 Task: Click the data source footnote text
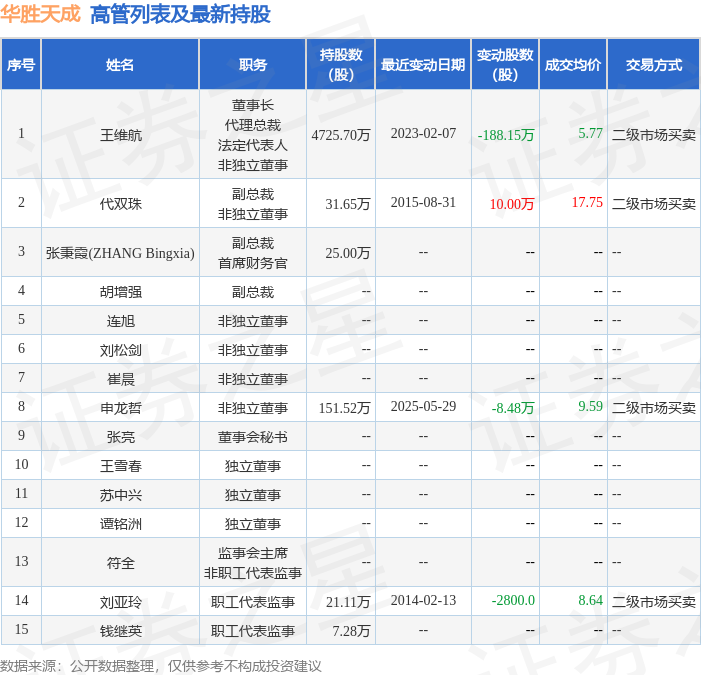[160, 666]
